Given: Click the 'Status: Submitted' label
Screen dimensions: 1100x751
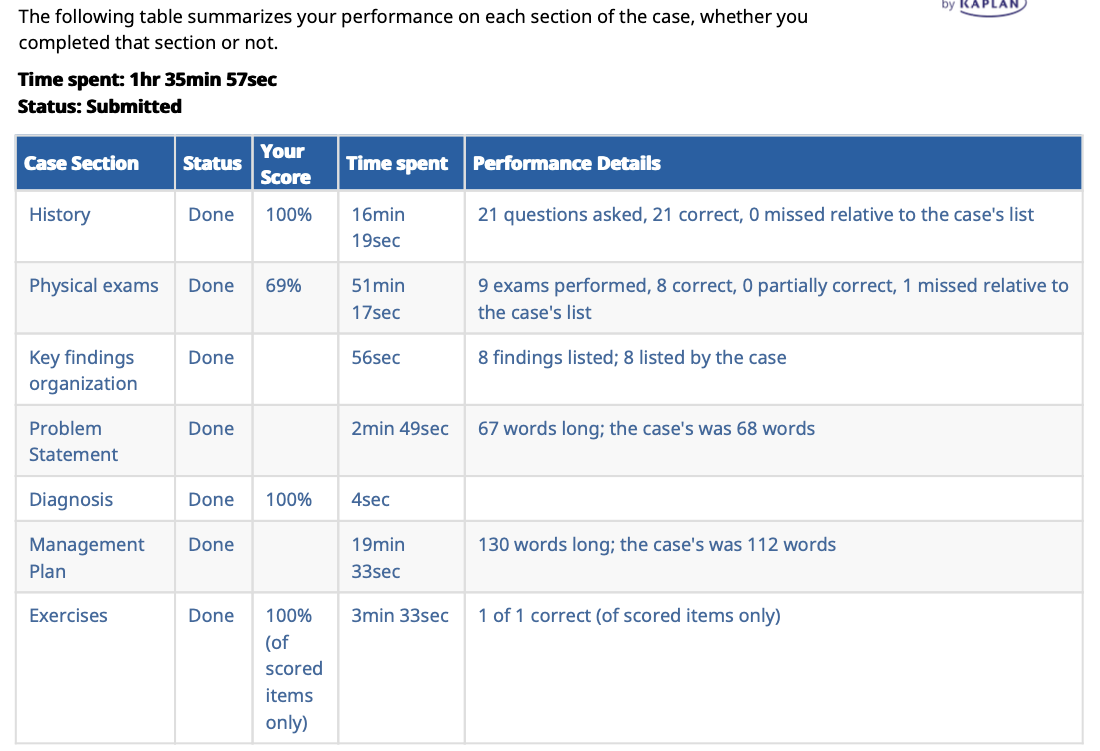Looking at the screenshot, I should click(100, 107).
